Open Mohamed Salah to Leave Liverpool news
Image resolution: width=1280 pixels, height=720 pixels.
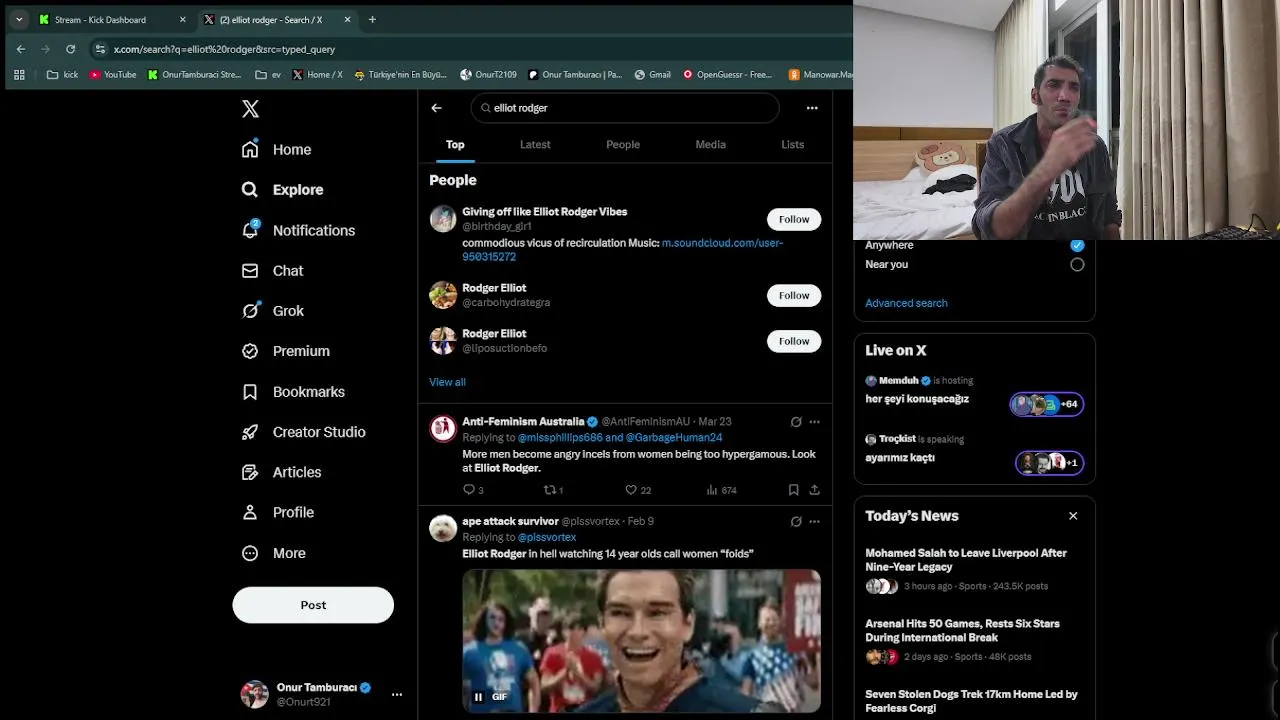tap(966, 560)
